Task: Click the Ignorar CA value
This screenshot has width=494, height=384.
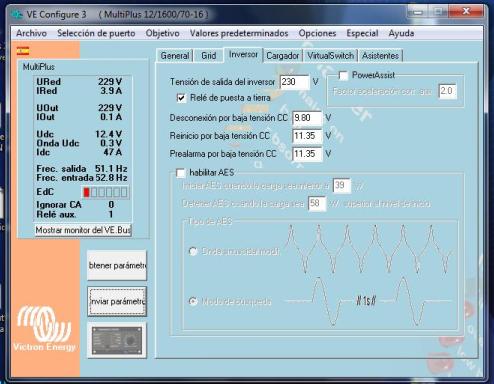Action: pos(111,205)
